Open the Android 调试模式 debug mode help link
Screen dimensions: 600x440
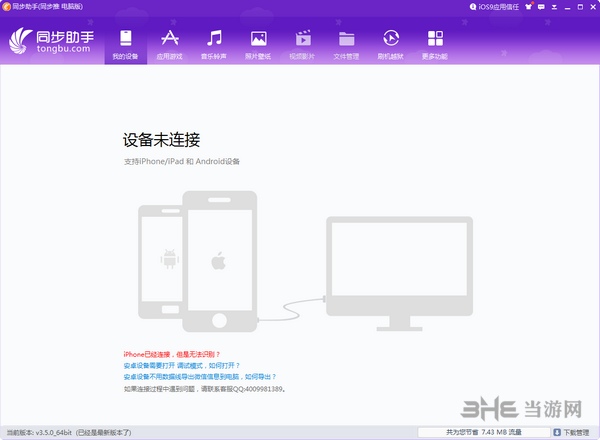coord(182,366)
